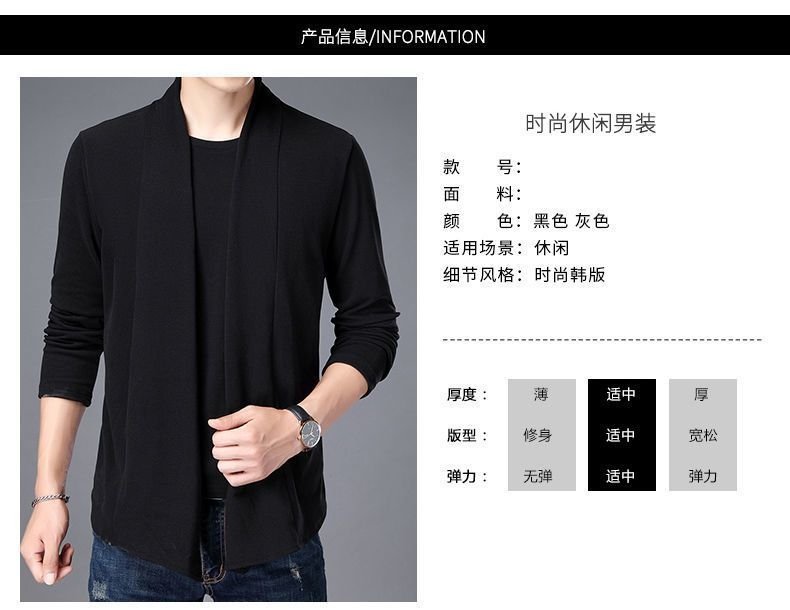Click the model product photo
This screenshot has height=610, width=790.
tap(218, 339)
